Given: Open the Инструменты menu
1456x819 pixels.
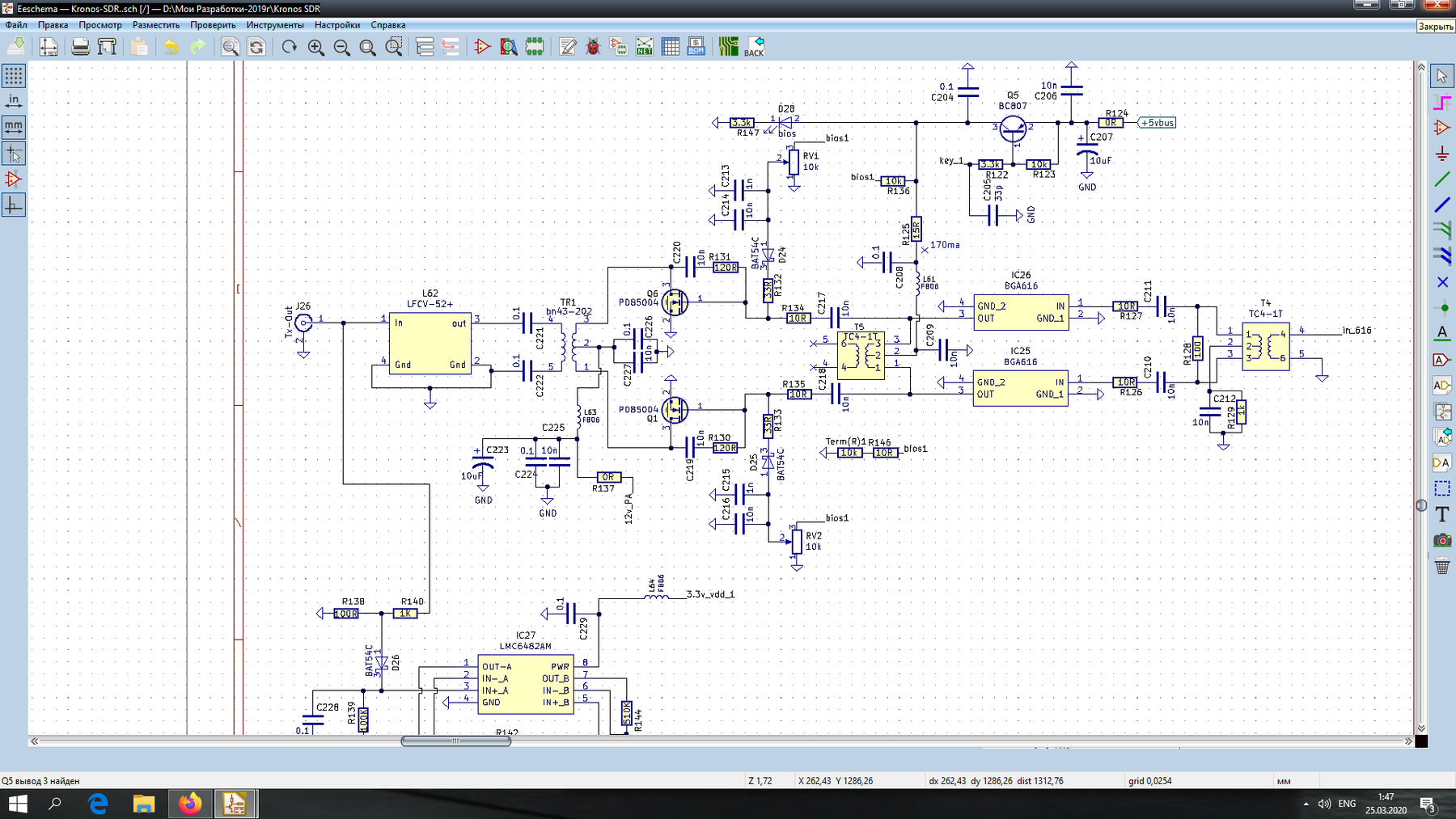Looking at the screenshot, I should click(275, 25).
